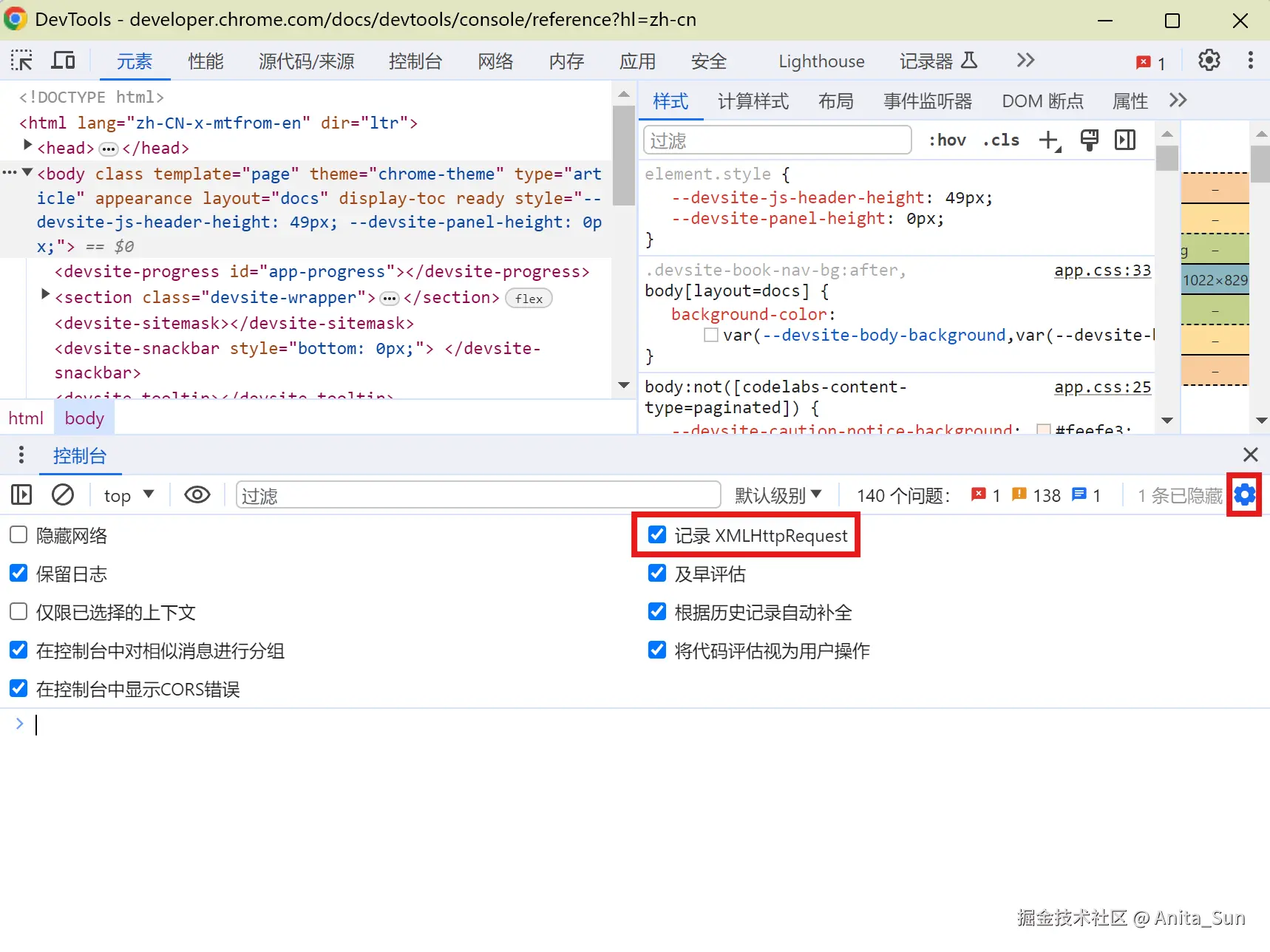Show more Styles sidebar tabs
Viewport: 1270px width, 952px height.
point(1178,101)
